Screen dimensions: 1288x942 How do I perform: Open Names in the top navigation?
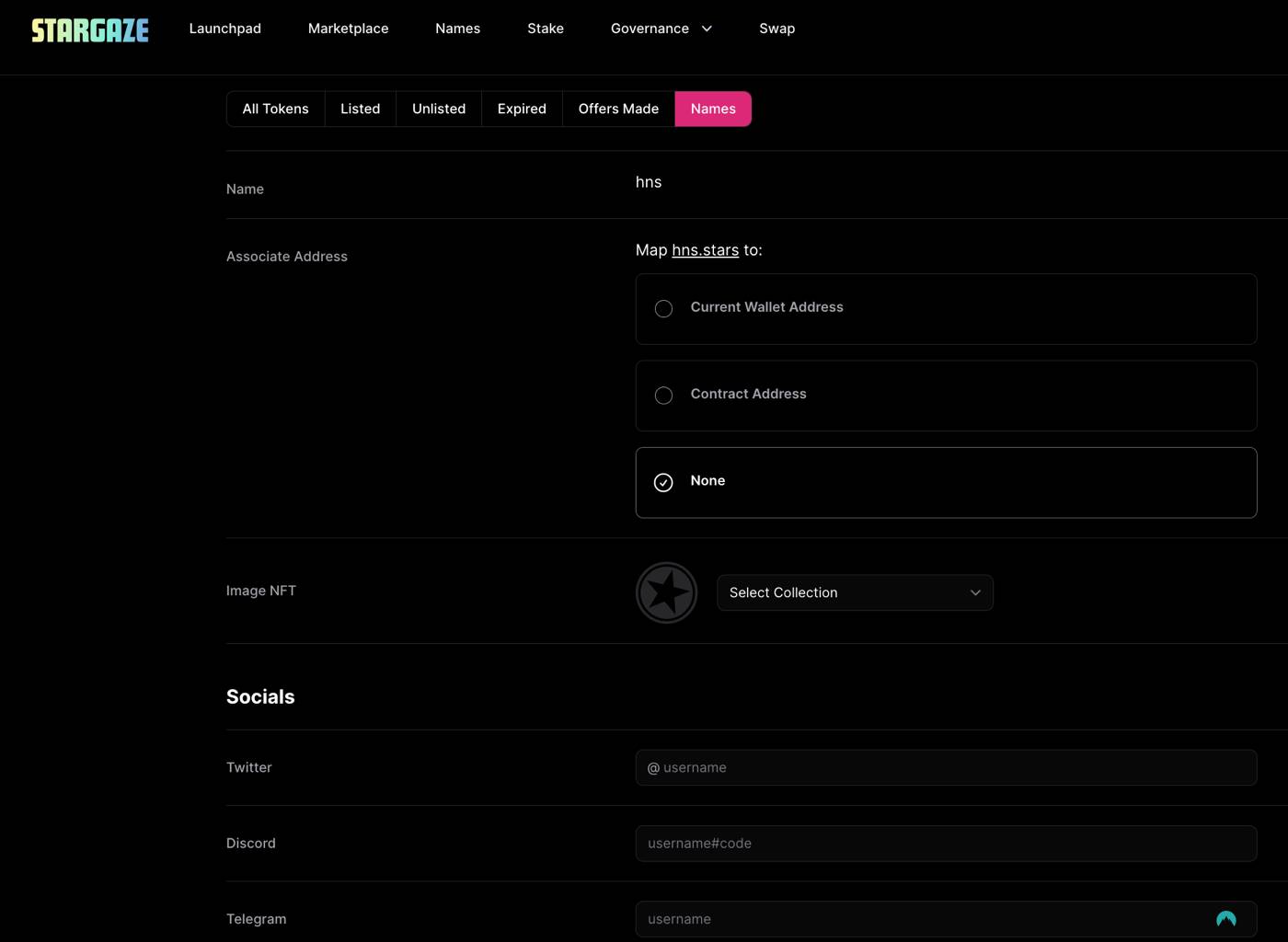(x=457, y=29)
